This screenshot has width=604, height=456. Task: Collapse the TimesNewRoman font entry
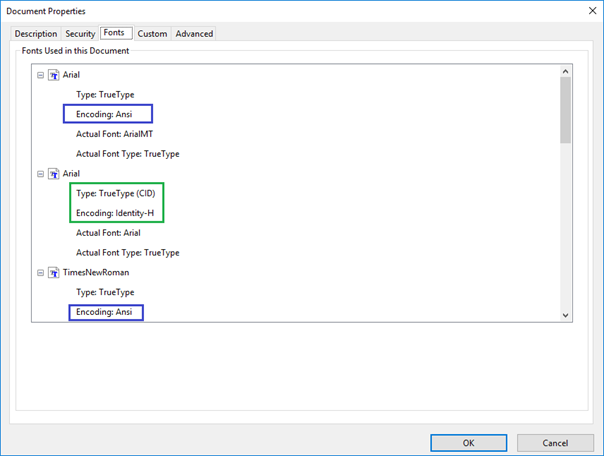(40, 272)
